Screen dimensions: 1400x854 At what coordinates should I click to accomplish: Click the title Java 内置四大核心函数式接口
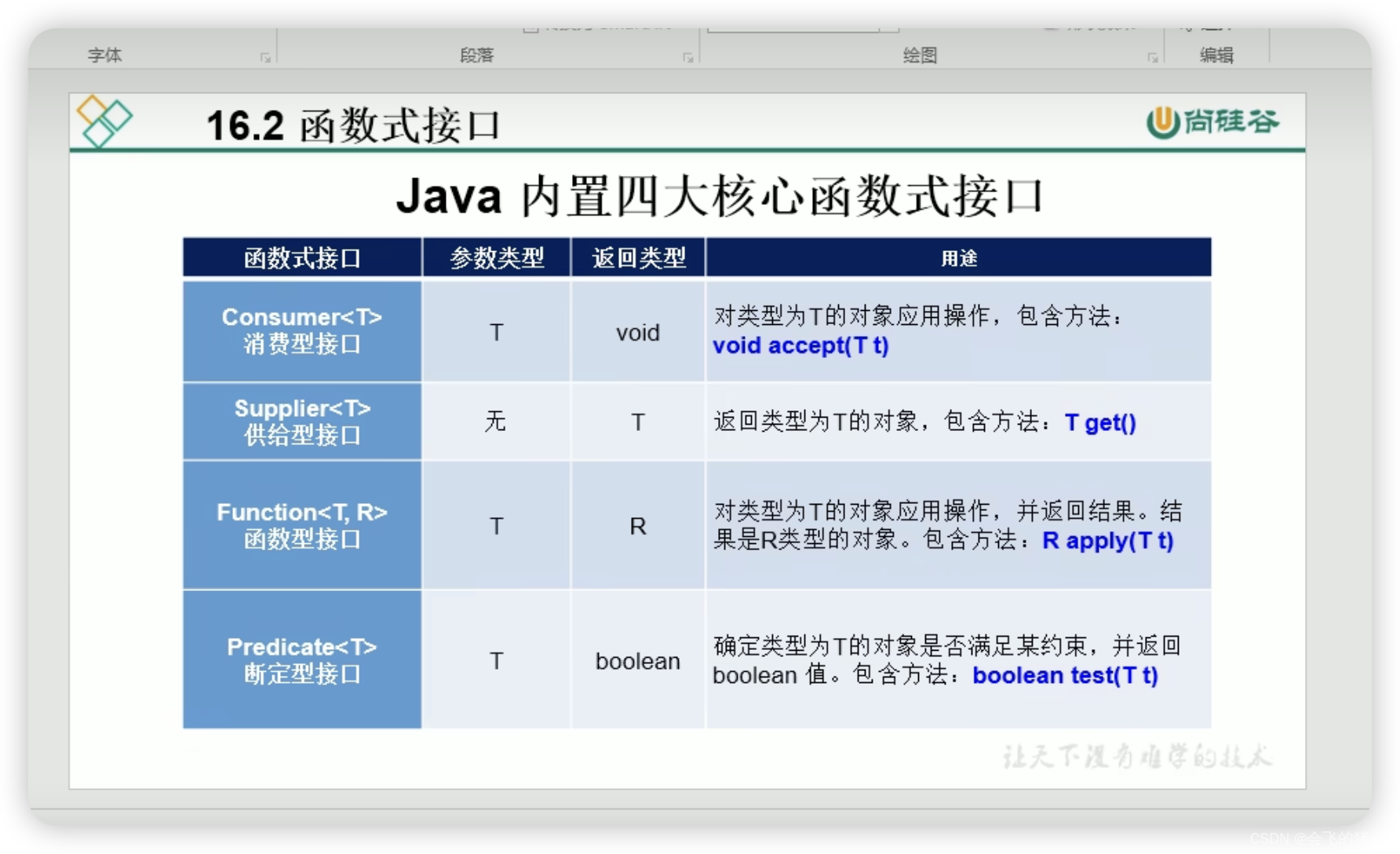(x=720, y=195)
